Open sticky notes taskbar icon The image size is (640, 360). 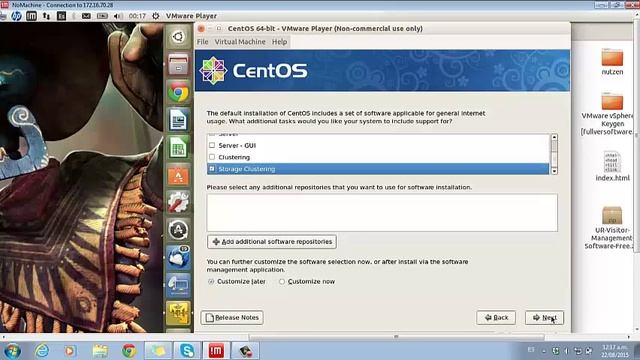pos(158,351)
